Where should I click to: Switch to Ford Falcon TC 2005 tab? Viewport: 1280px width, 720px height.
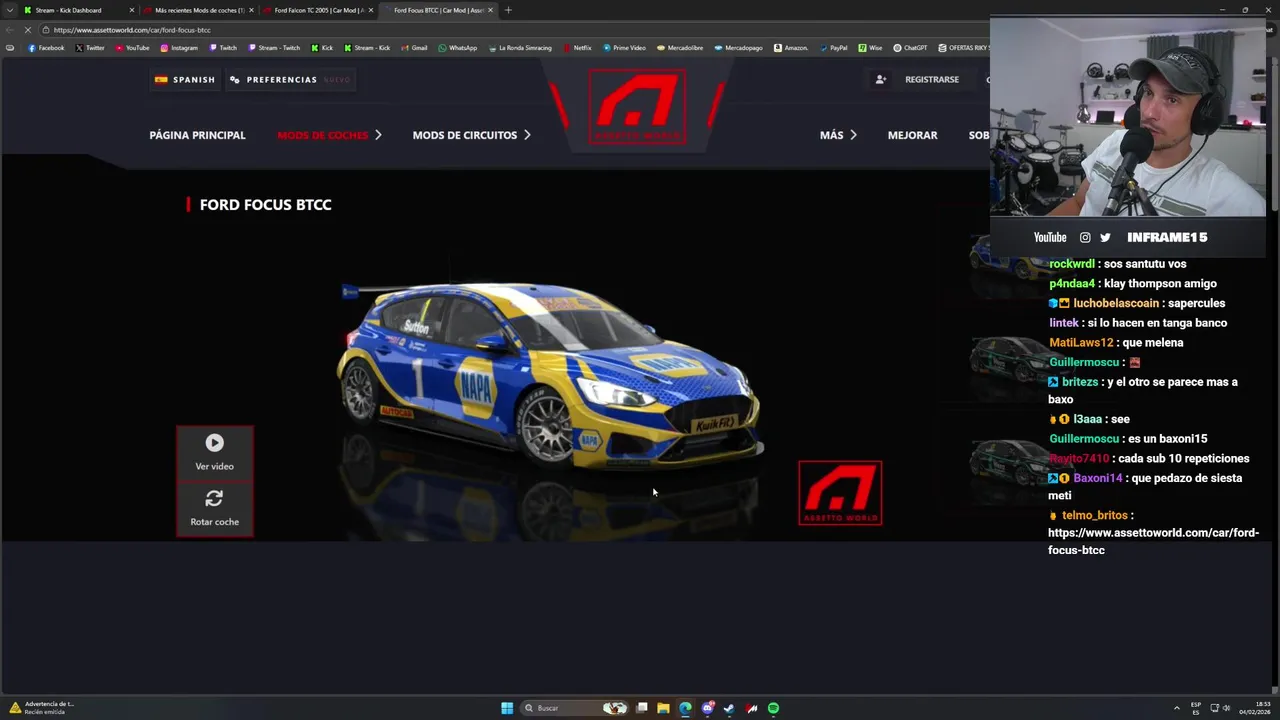pos(318,10)
